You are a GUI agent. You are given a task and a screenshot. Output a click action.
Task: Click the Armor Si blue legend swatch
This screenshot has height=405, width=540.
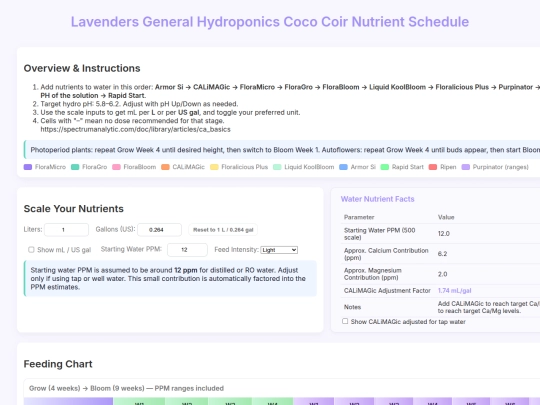[343, 167]
